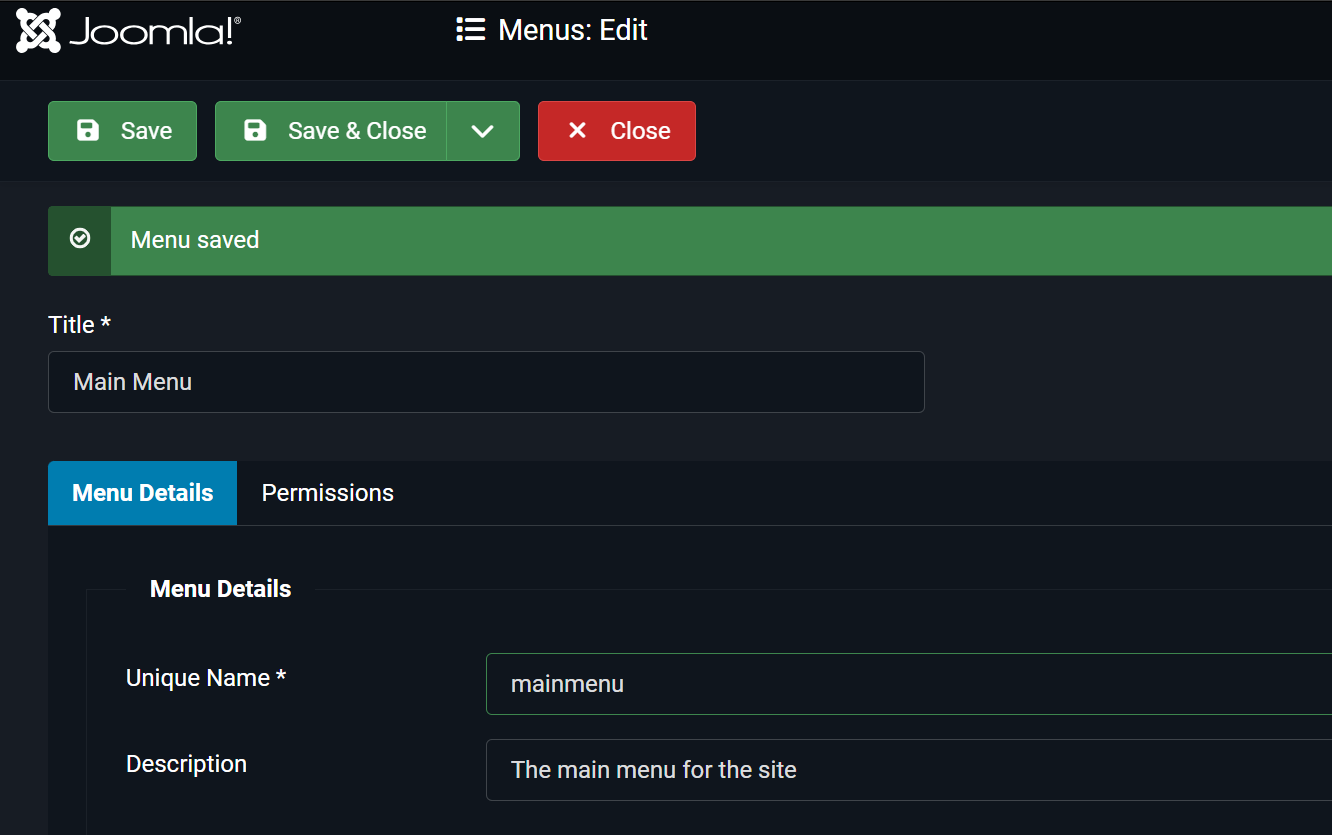Image resolution: width=1332 pixels, height=835 pixels.
Task: Click the Title * label
Action: tap(79, 325)
